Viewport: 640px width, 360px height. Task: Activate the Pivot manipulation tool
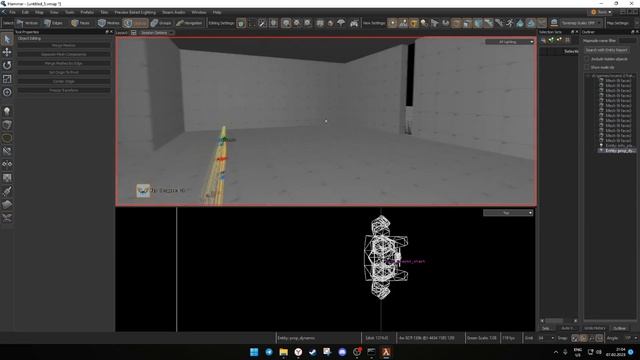coord(7,92)
